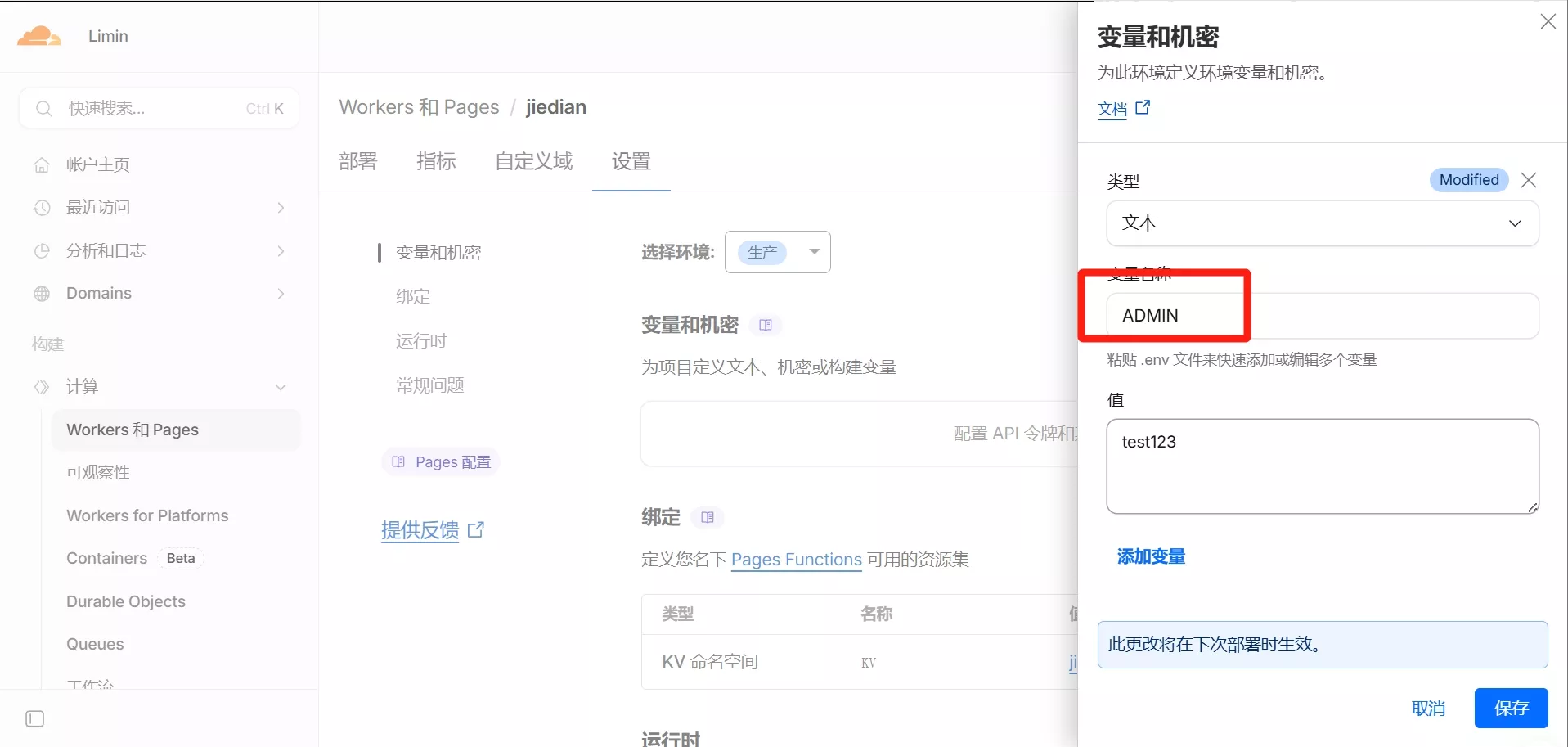This screenshot has width=1568, height=747.
Task: Open Containers Beta in the sidebar
Action: coord(135,558)
